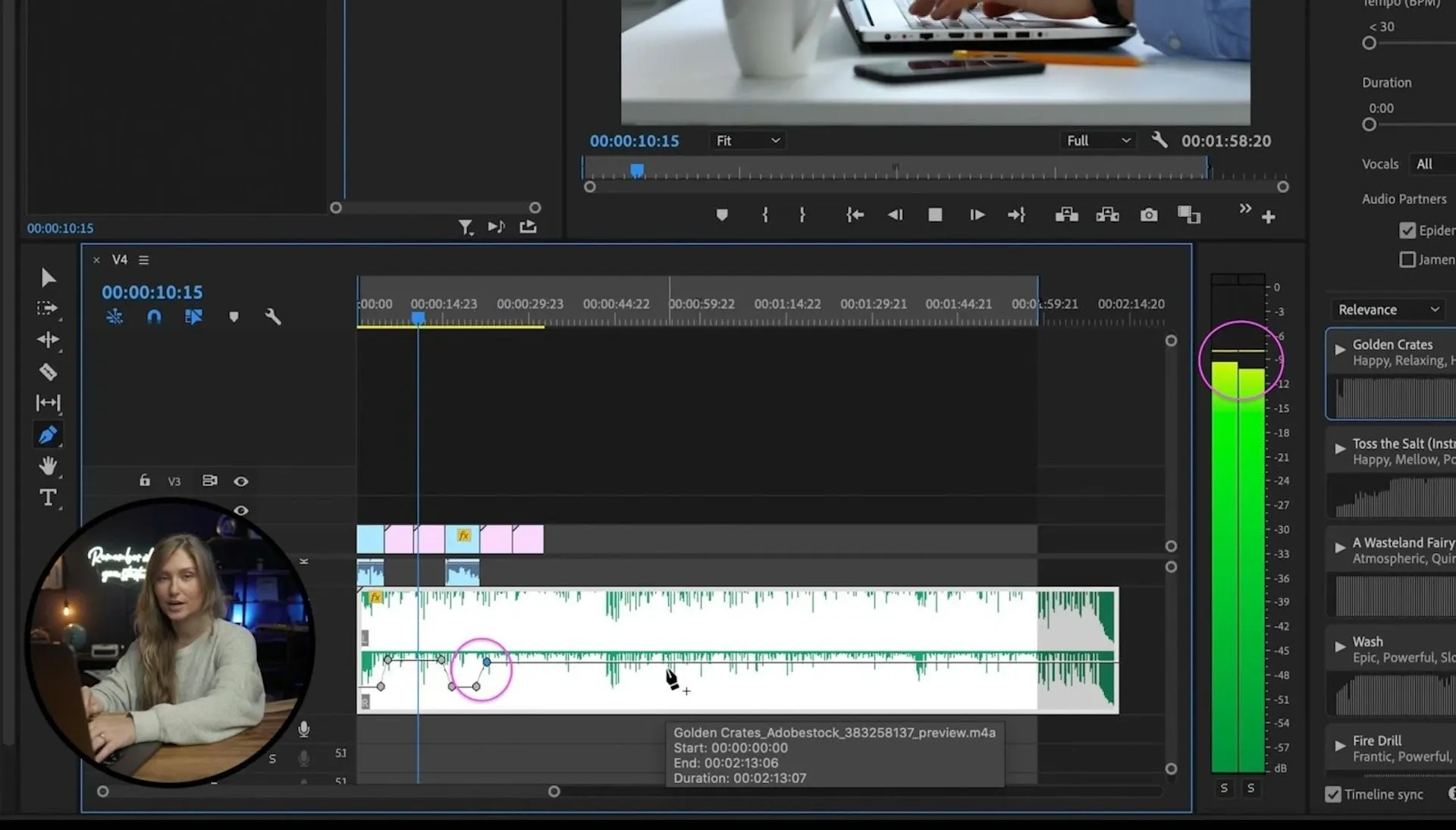Viewport: 1456px width, 830px height.
Task: Toggle Snap in the timeline
Action: [x=154, y=317]
